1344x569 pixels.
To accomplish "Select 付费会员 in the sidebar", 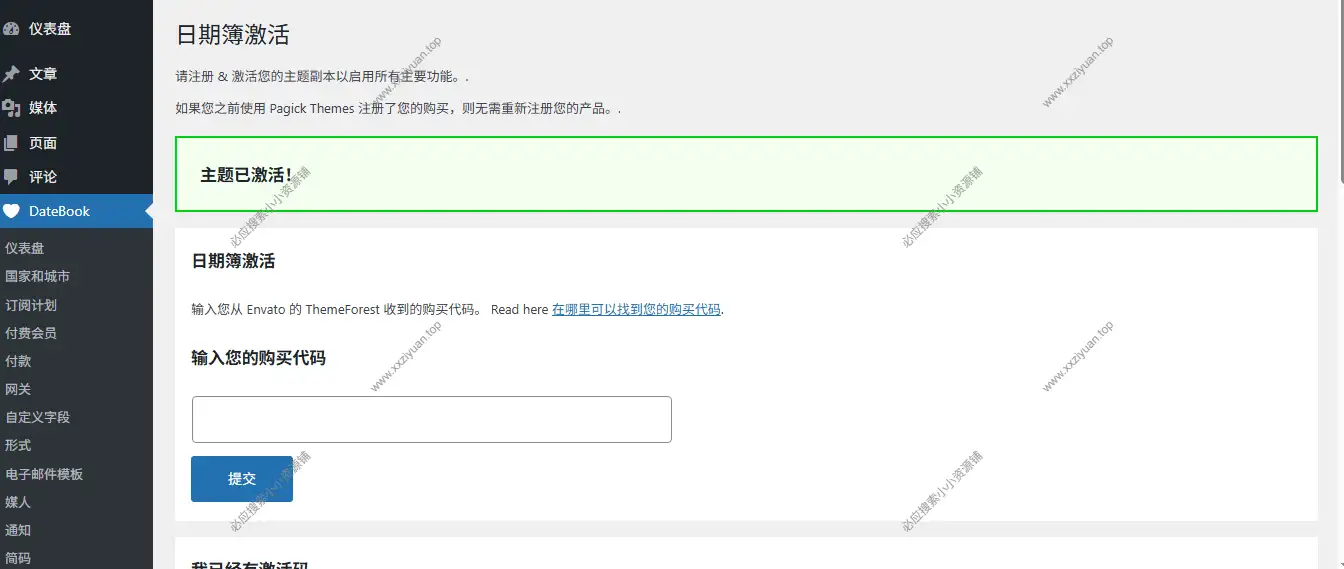I will coord(31,333).
